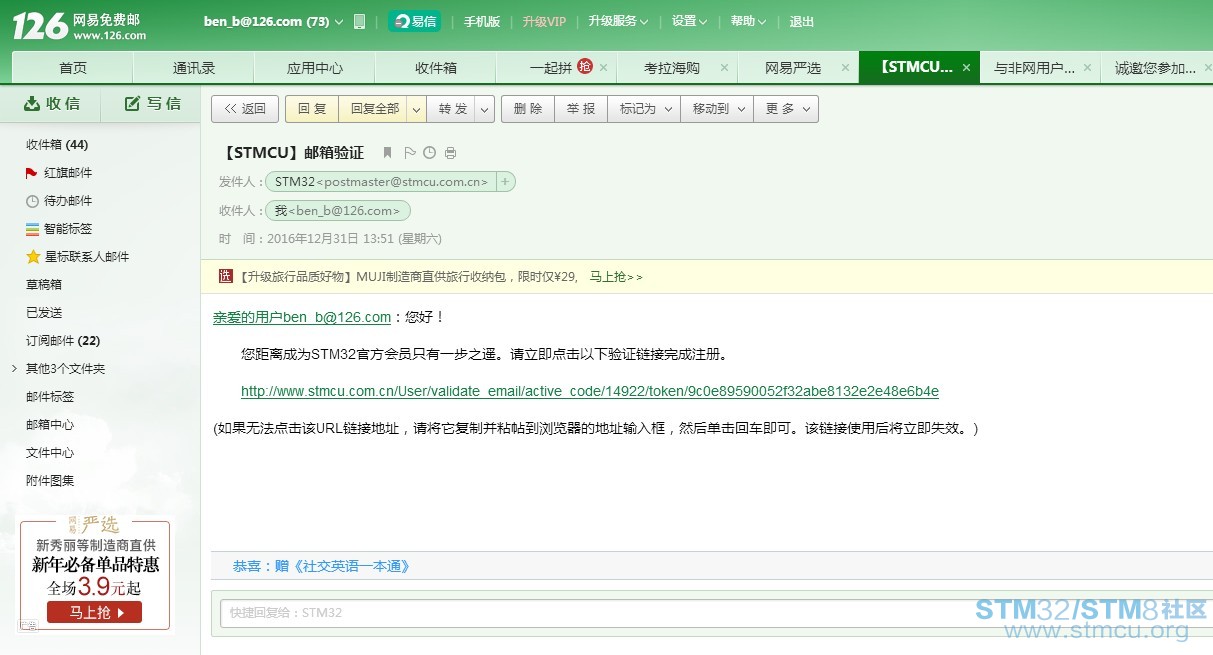Switch to the 诚邀您参加 tab
The image size is (1213, 655).
[1155, 68]
